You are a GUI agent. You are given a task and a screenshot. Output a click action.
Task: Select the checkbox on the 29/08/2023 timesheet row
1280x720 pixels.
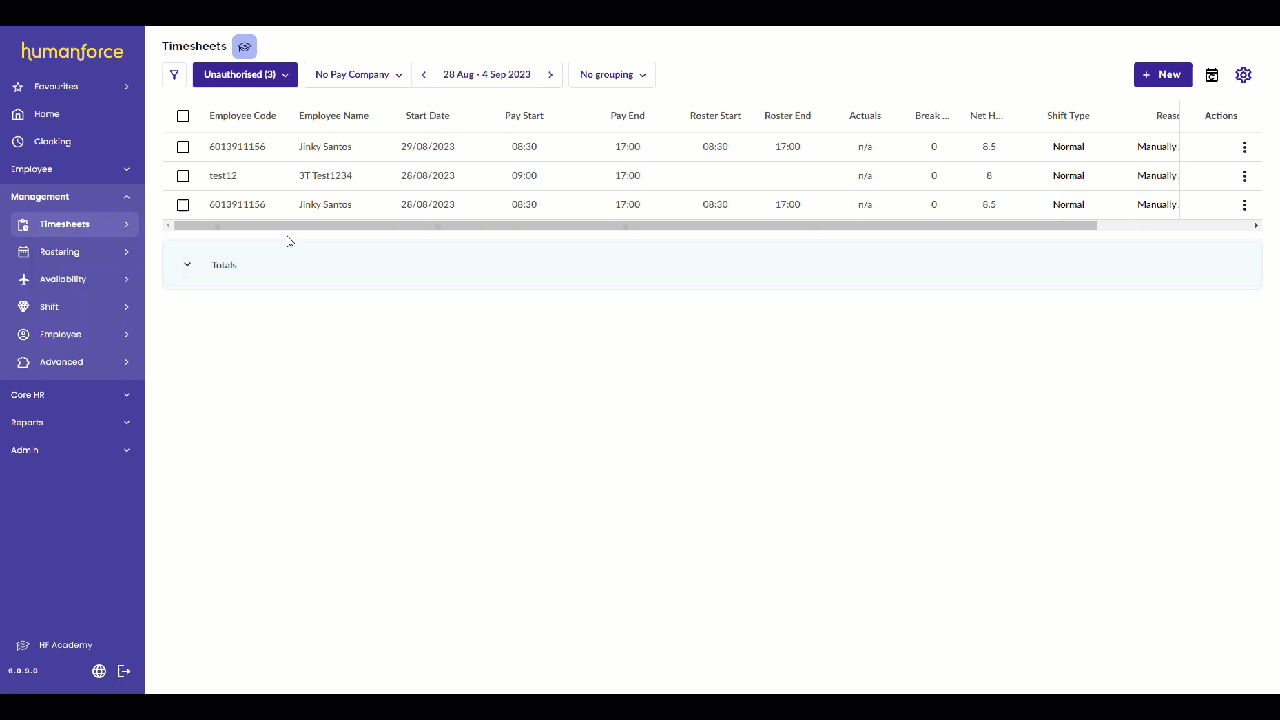pyautogui.click(x=183, y=147)
